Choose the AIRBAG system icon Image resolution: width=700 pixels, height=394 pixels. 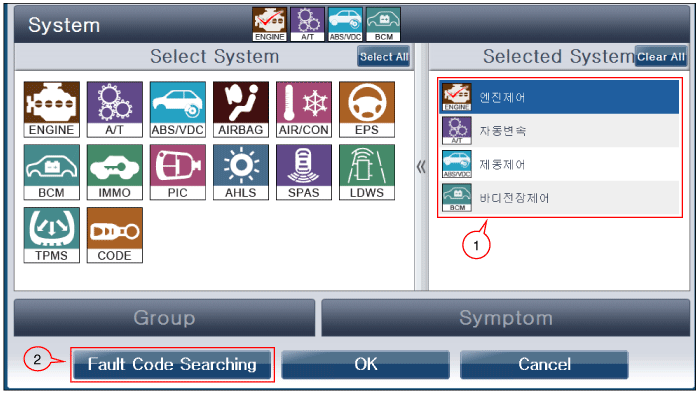click(x=241, y=109)
